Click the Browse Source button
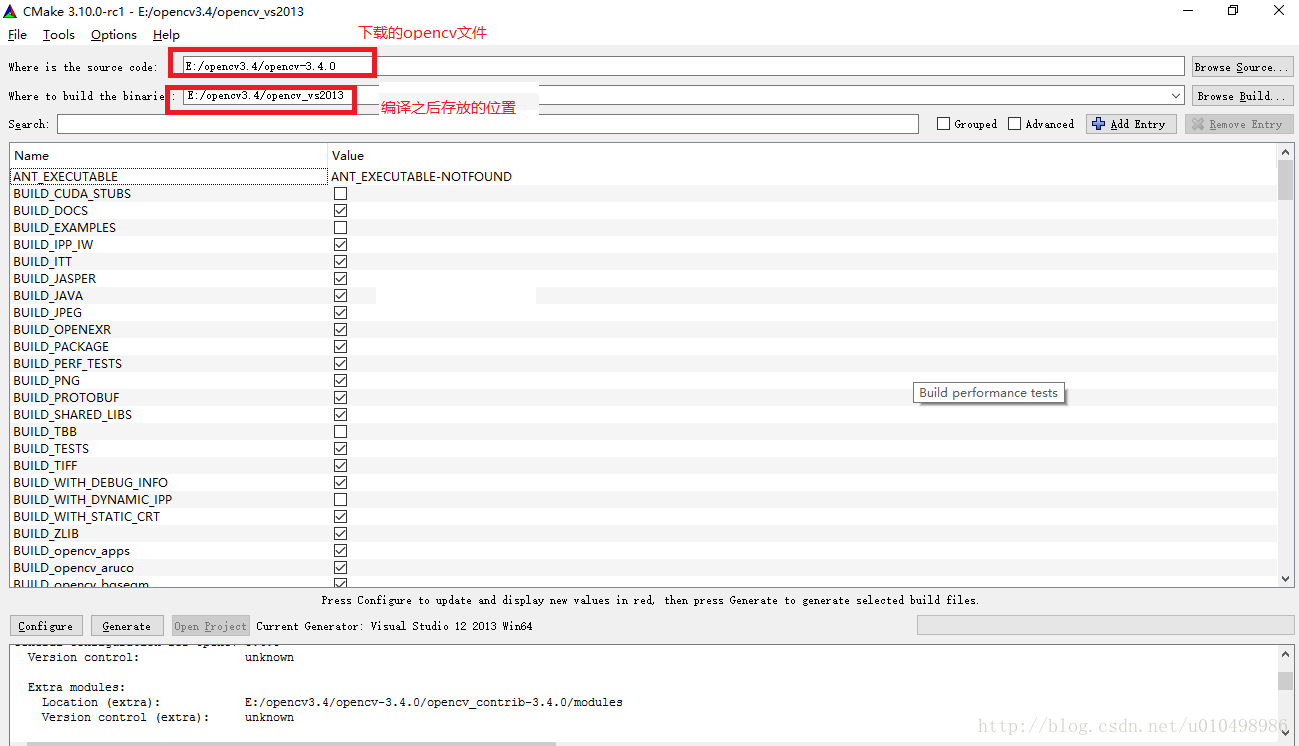The image size is (1299, 746). point(1243,67)
